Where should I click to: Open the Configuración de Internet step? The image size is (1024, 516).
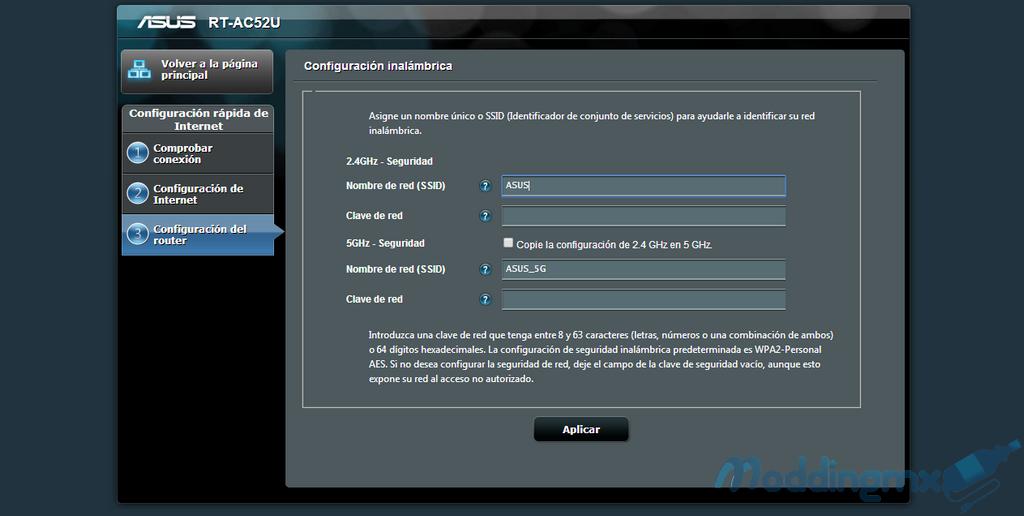click(197, 194)
